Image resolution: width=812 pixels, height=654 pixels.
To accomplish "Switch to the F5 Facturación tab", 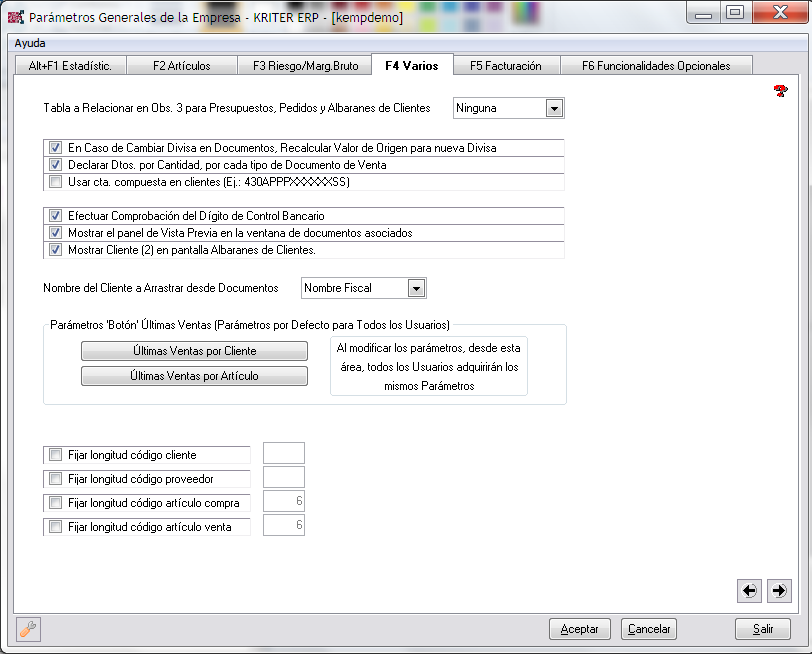I will tap(505, 66).
